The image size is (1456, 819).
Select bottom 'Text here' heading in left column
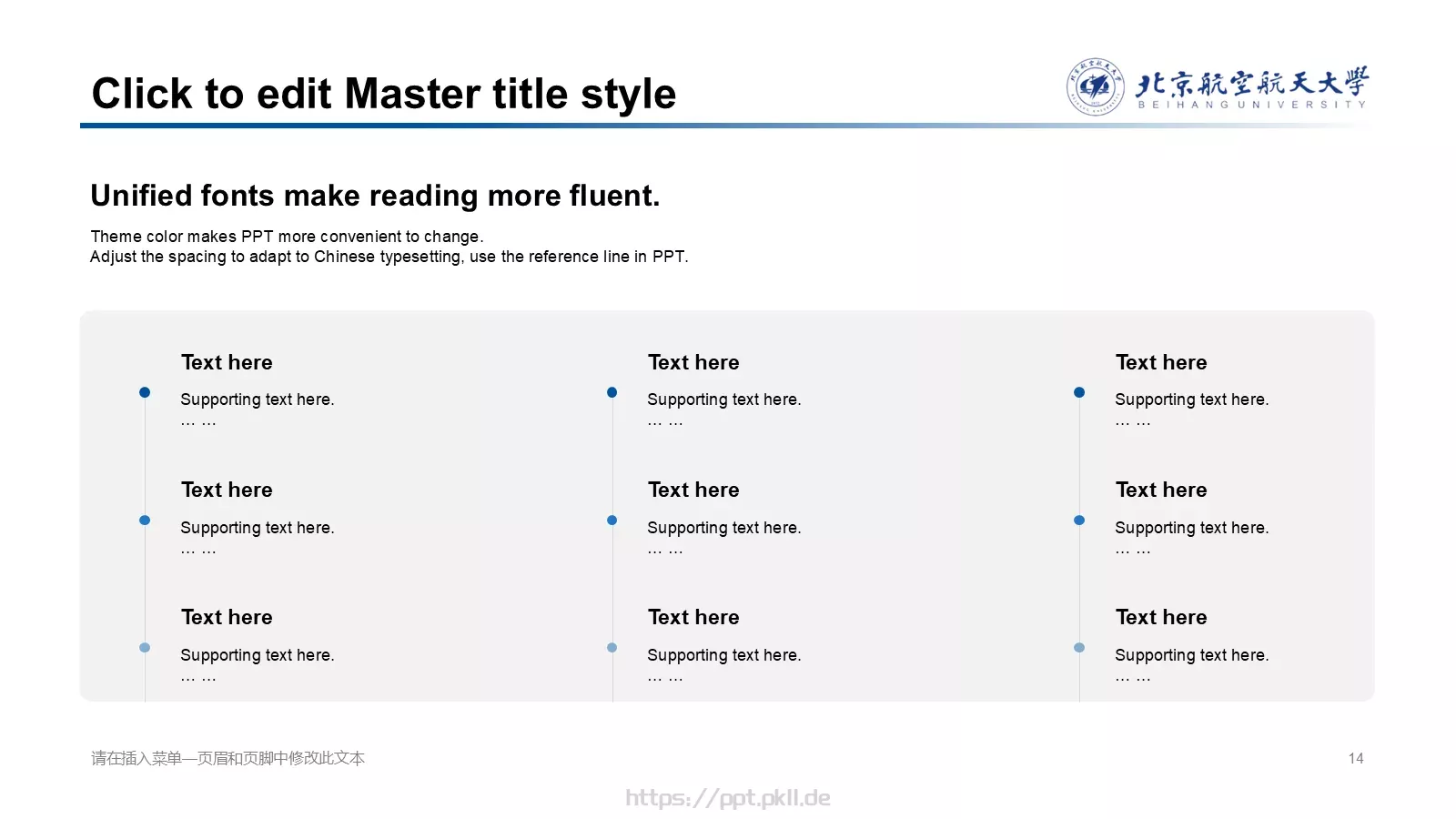pos(227,617)
